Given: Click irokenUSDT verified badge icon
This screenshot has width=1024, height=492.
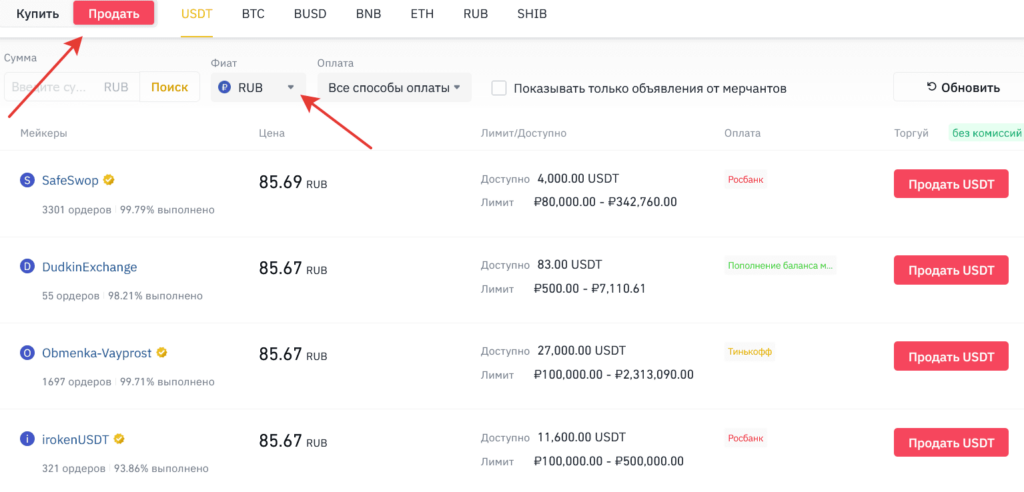Looking at the screenshot, I should click(x=119, y=439).
